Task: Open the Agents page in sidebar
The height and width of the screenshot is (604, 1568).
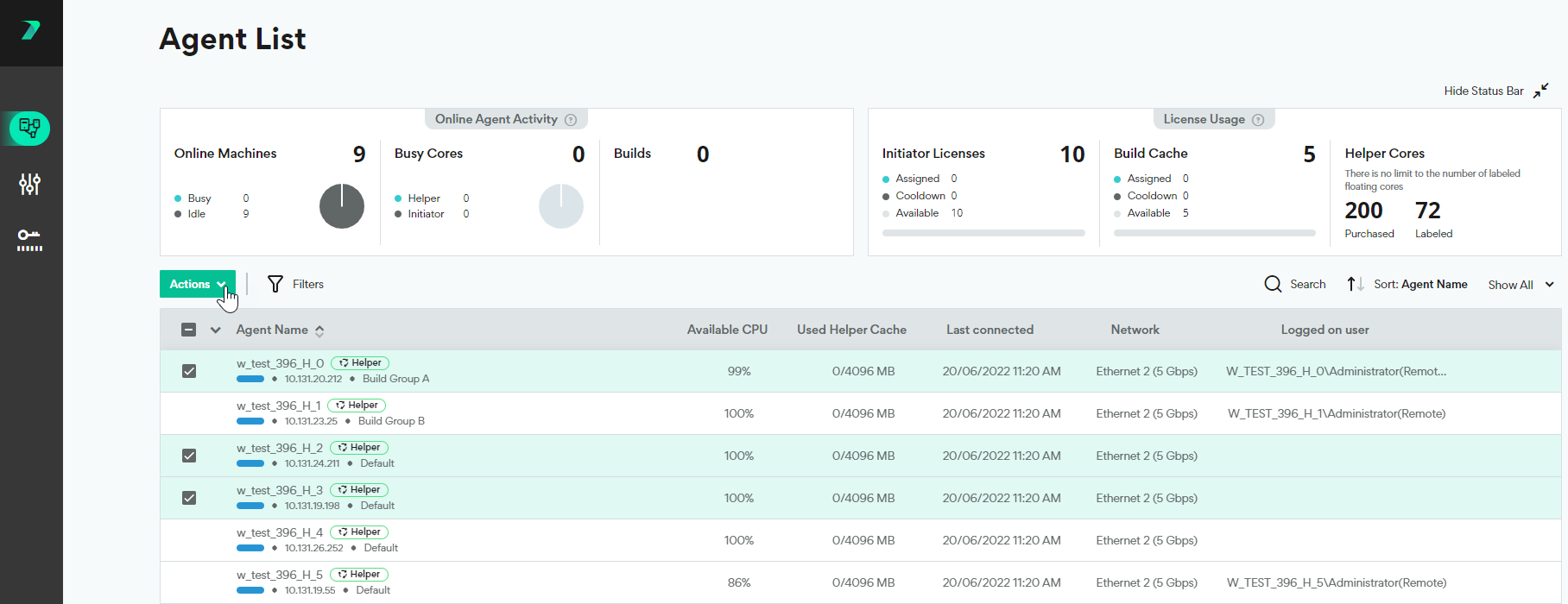Action: [x=30, y=129]
